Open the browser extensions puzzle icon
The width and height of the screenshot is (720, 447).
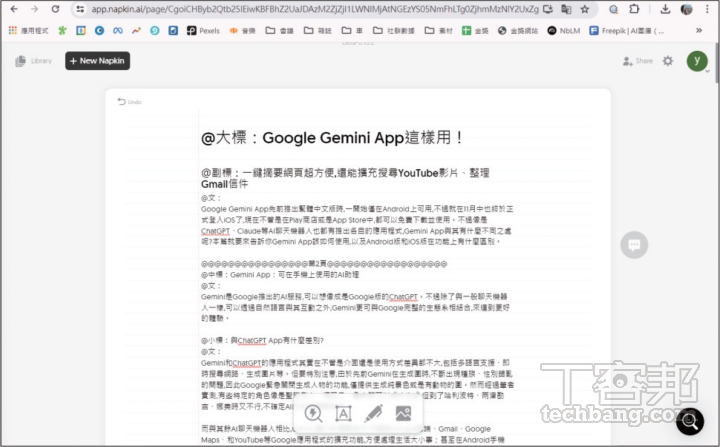click(634, 9)
